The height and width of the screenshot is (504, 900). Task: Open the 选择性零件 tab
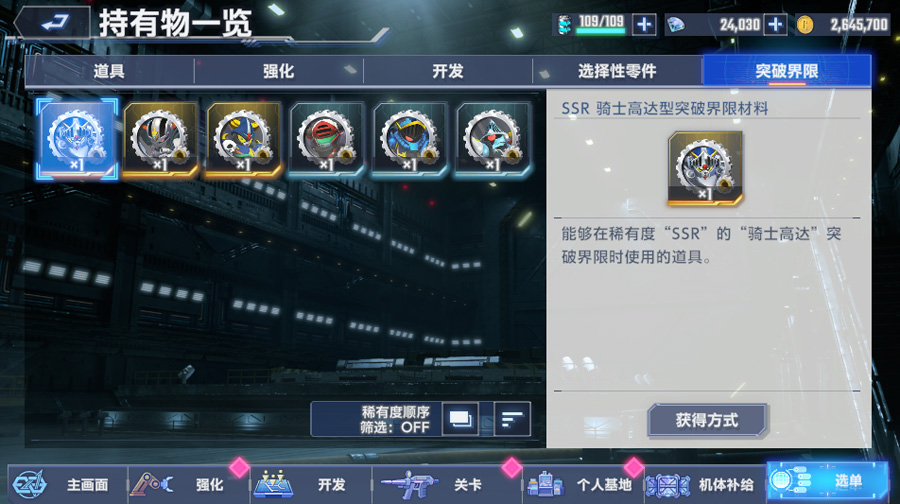(x=618, y=71)
